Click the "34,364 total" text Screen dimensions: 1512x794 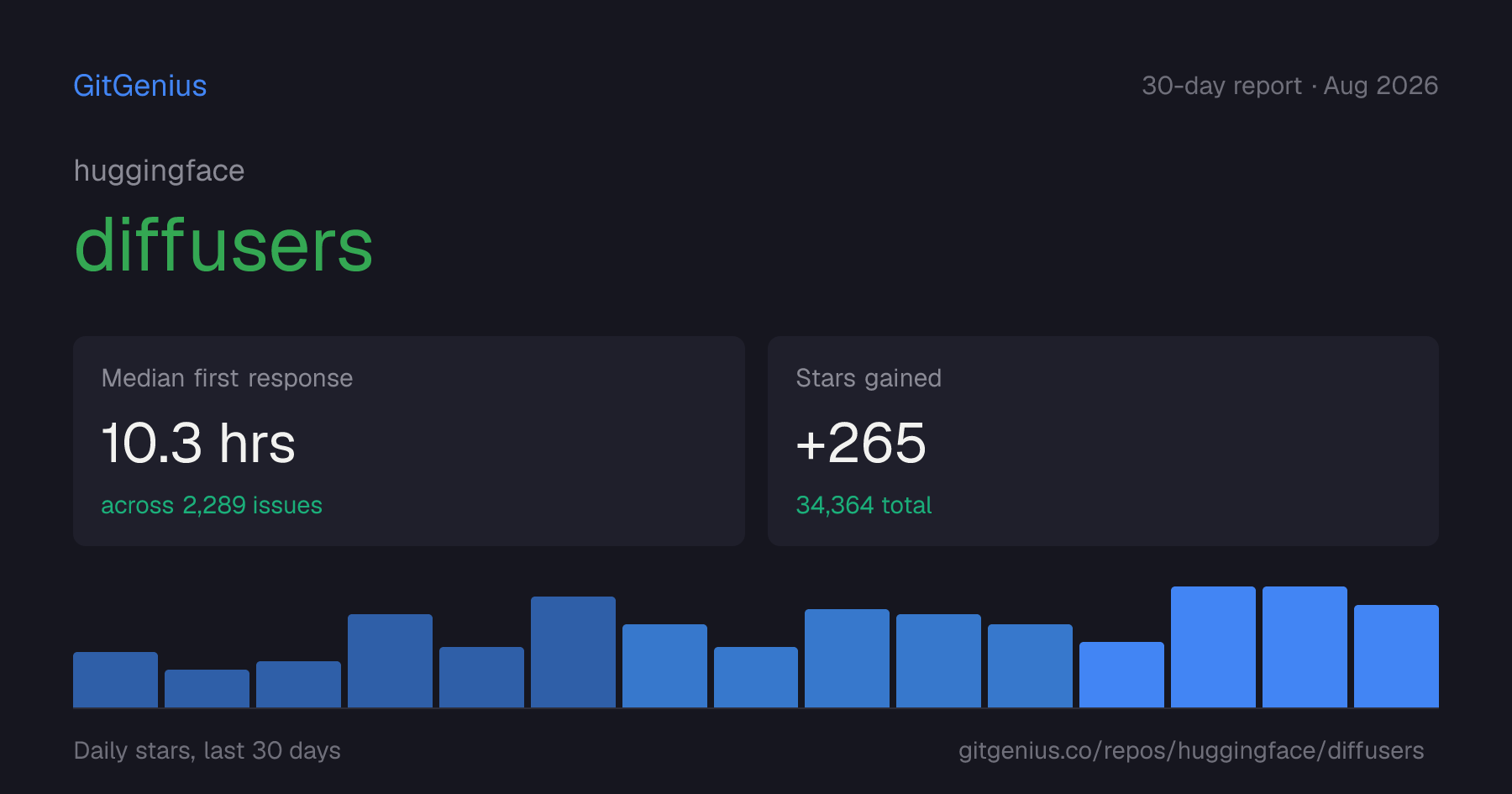864,505
